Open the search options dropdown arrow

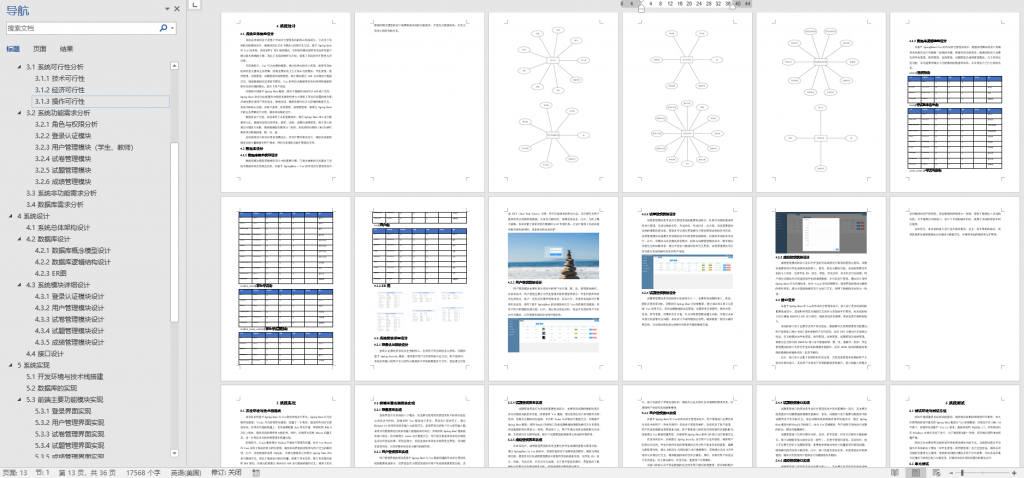pos(170,28)
